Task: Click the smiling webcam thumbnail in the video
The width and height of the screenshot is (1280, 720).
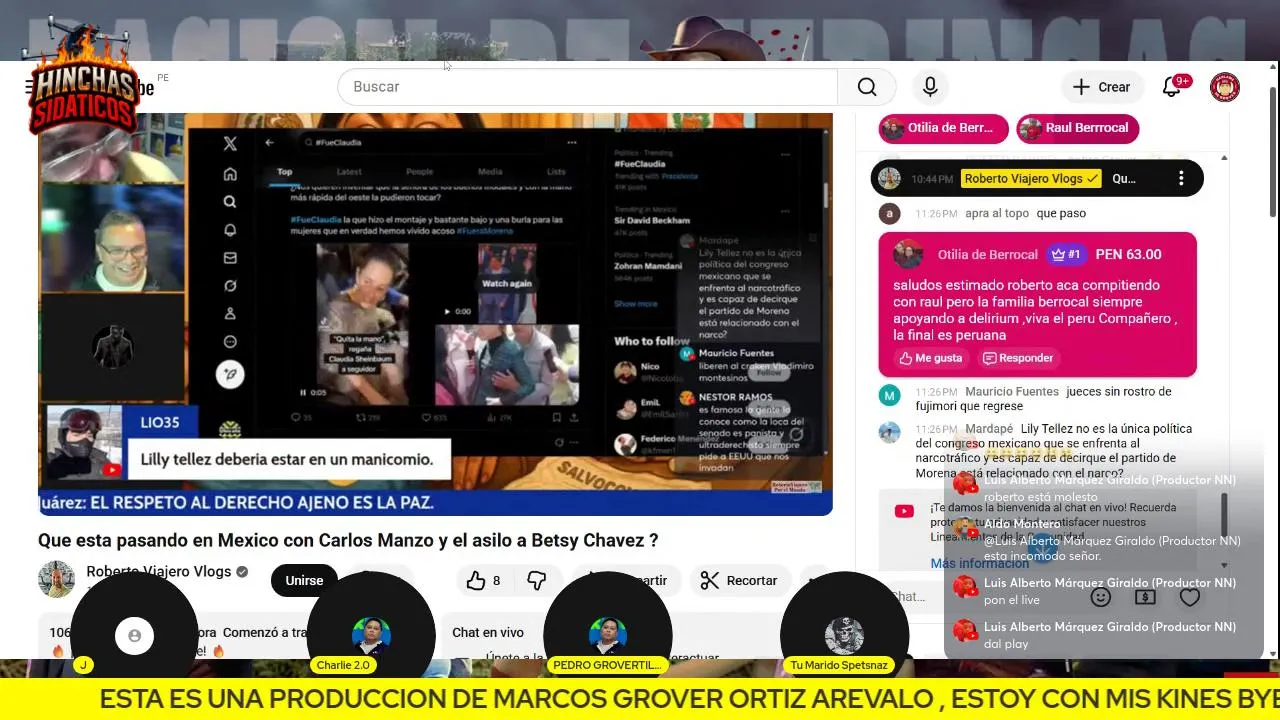Action: coord(112,236)
